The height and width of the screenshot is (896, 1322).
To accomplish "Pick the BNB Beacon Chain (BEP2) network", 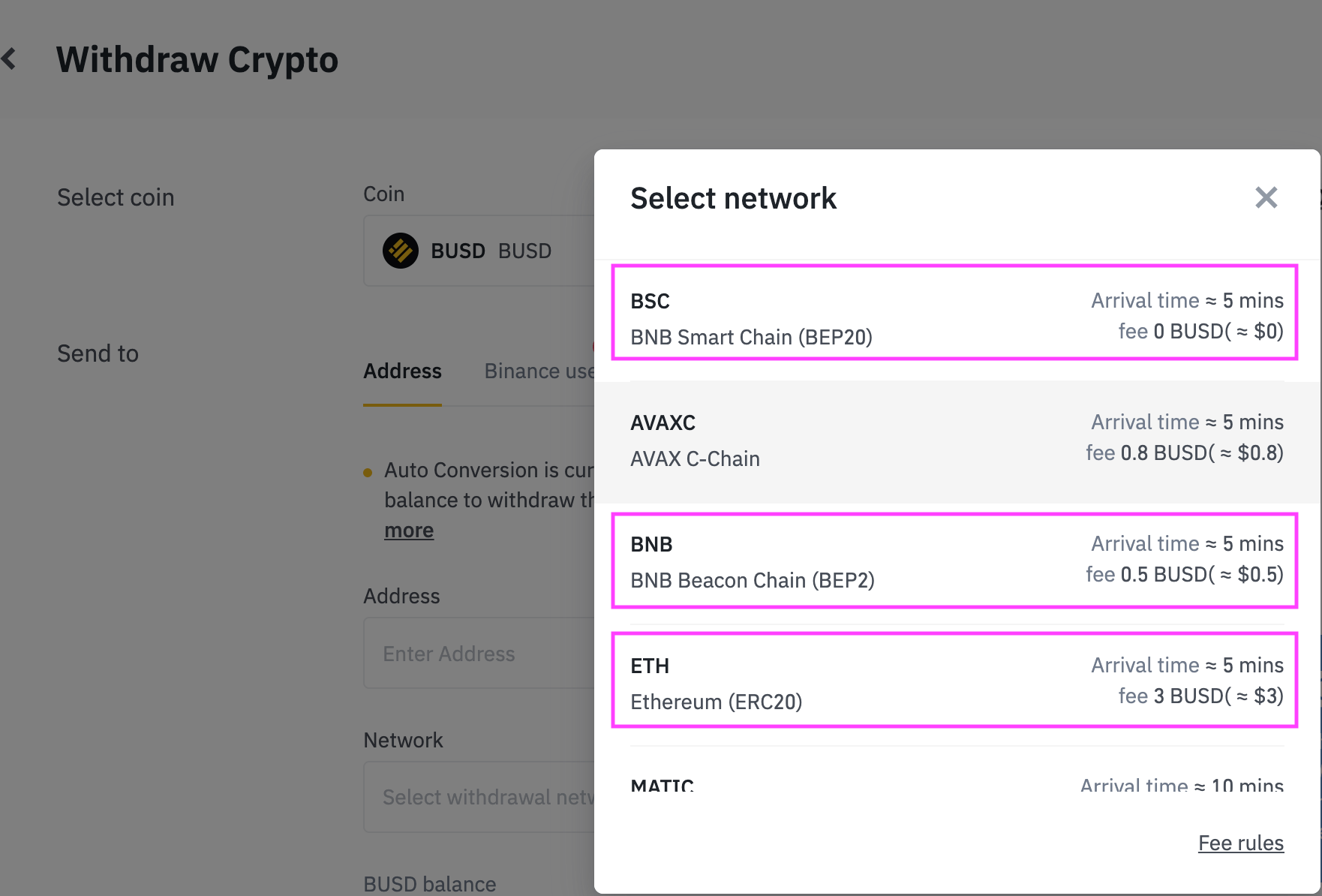I will click(954, 561).
